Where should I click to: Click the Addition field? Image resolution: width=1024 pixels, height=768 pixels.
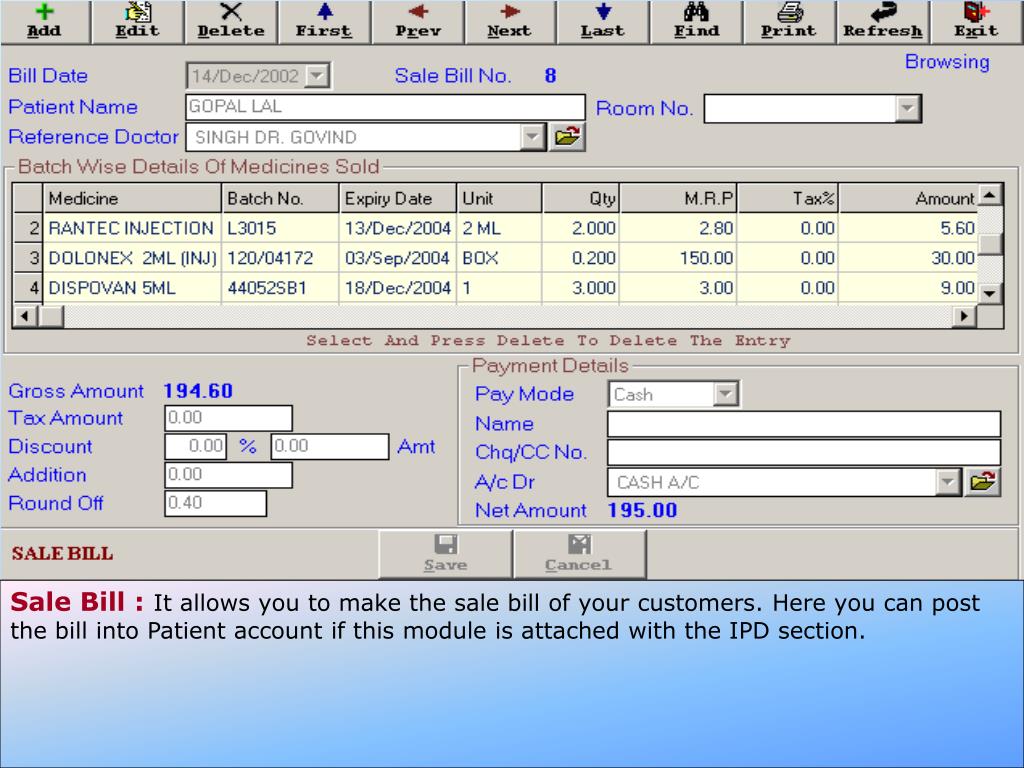click(x=229, y=475)
